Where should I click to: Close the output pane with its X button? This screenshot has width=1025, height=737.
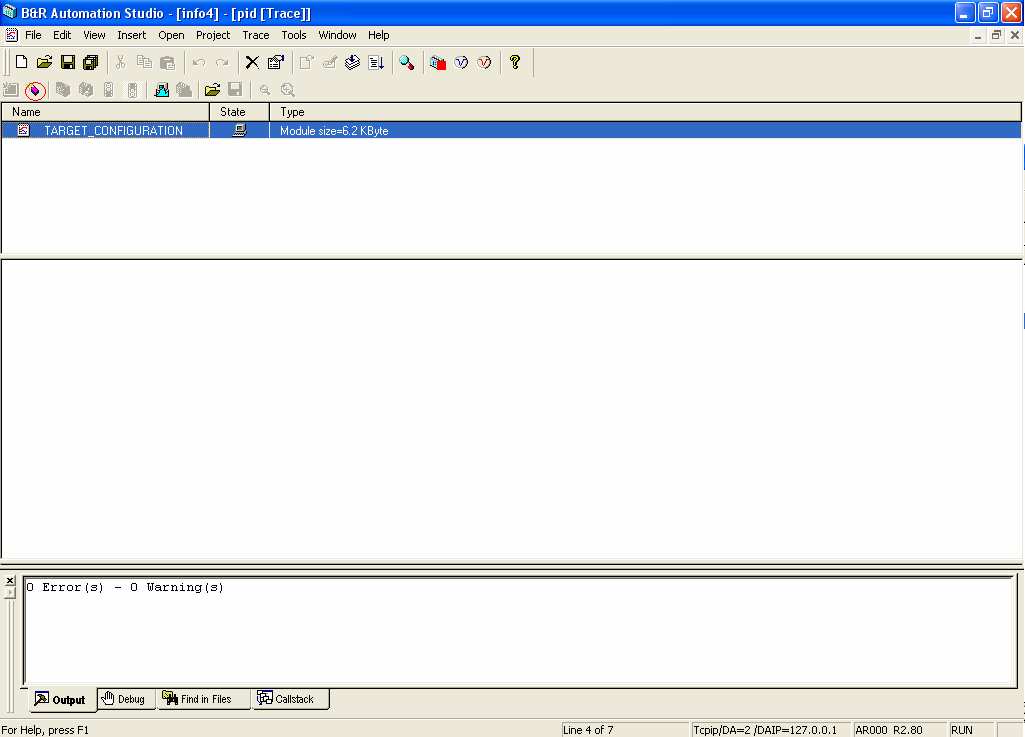(10, 581)
